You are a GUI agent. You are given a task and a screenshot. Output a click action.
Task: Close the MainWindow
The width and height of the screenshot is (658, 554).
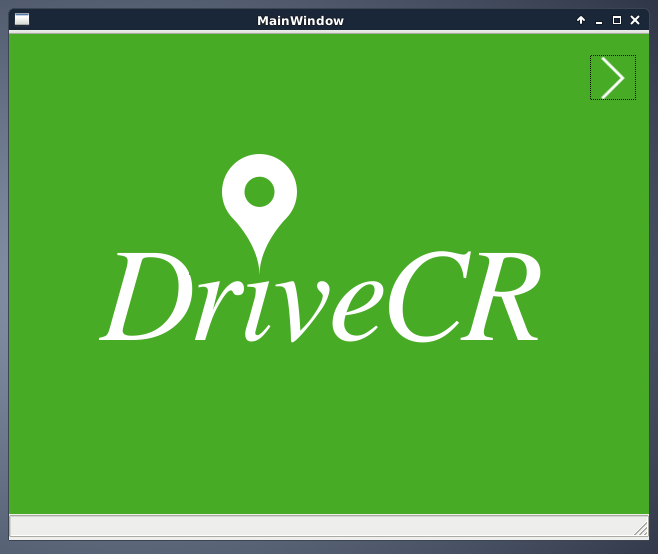[x=635, y=20]
